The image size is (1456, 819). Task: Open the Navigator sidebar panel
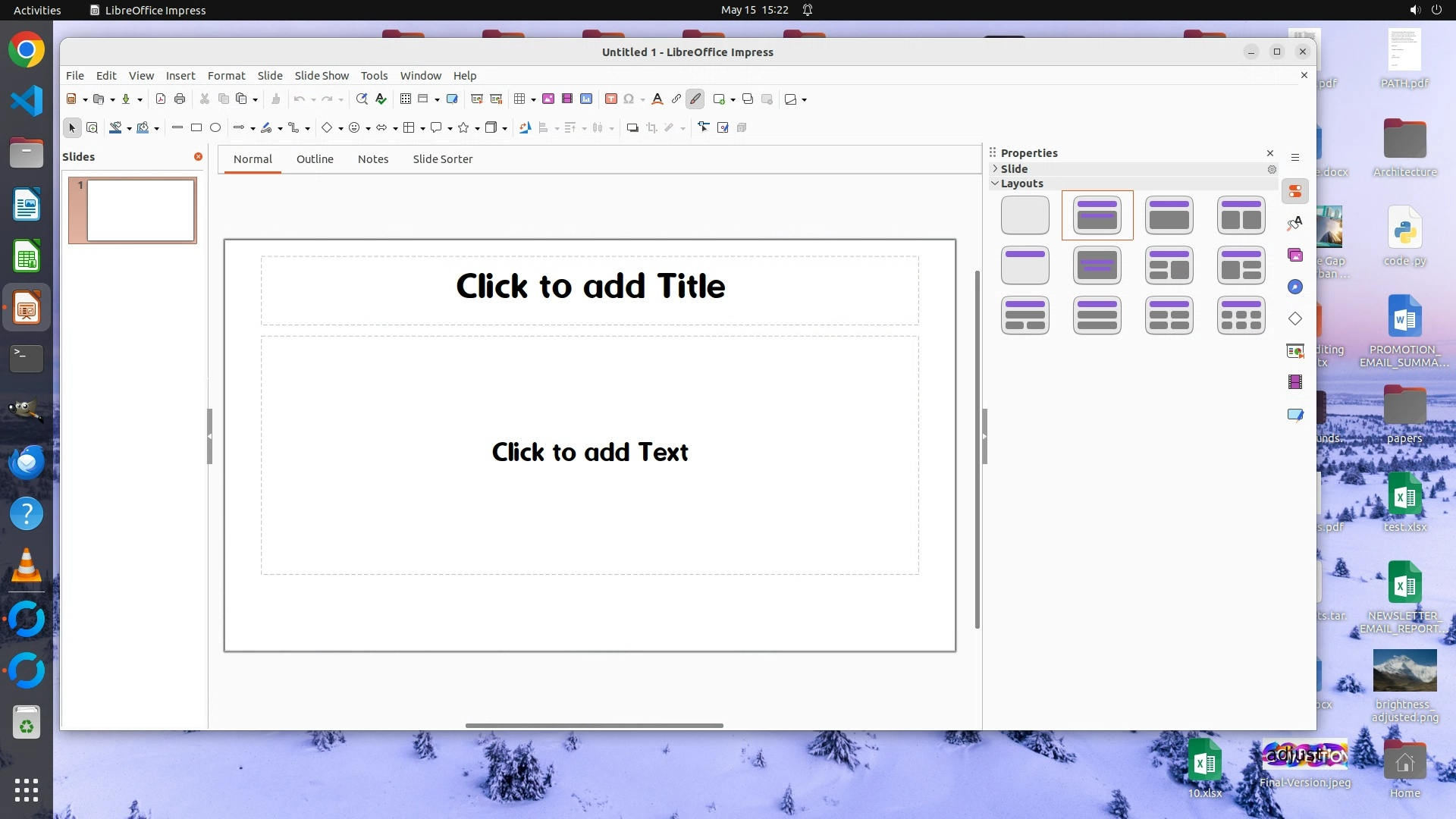point(1295,287)
